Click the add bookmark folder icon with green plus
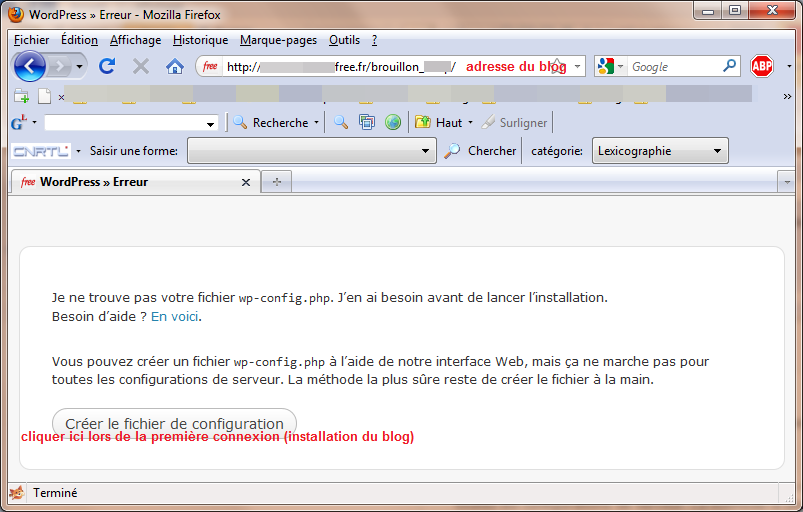Image resolution: width=803 pixels, height=512 pixels. (x=21, y=96)
